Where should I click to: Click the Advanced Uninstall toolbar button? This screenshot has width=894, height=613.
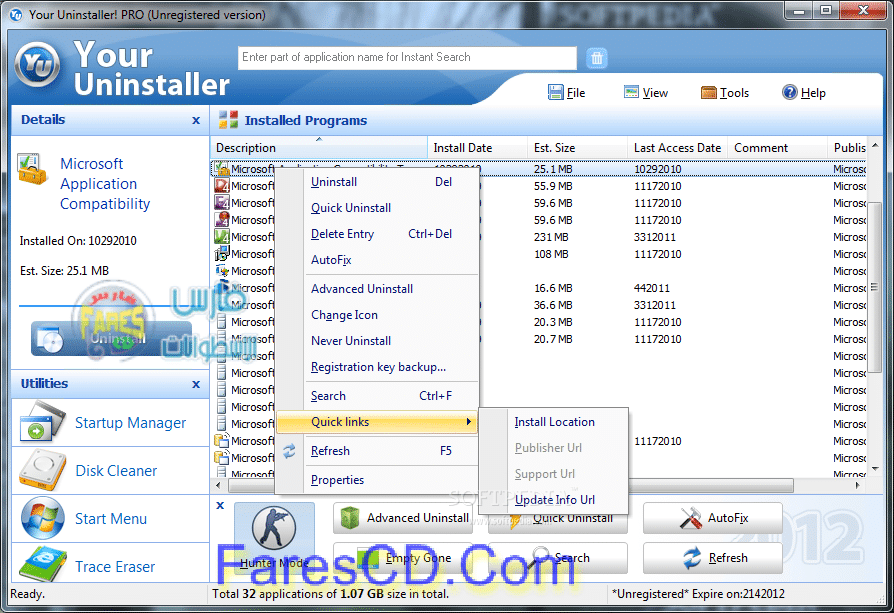(x=403, y=518)
